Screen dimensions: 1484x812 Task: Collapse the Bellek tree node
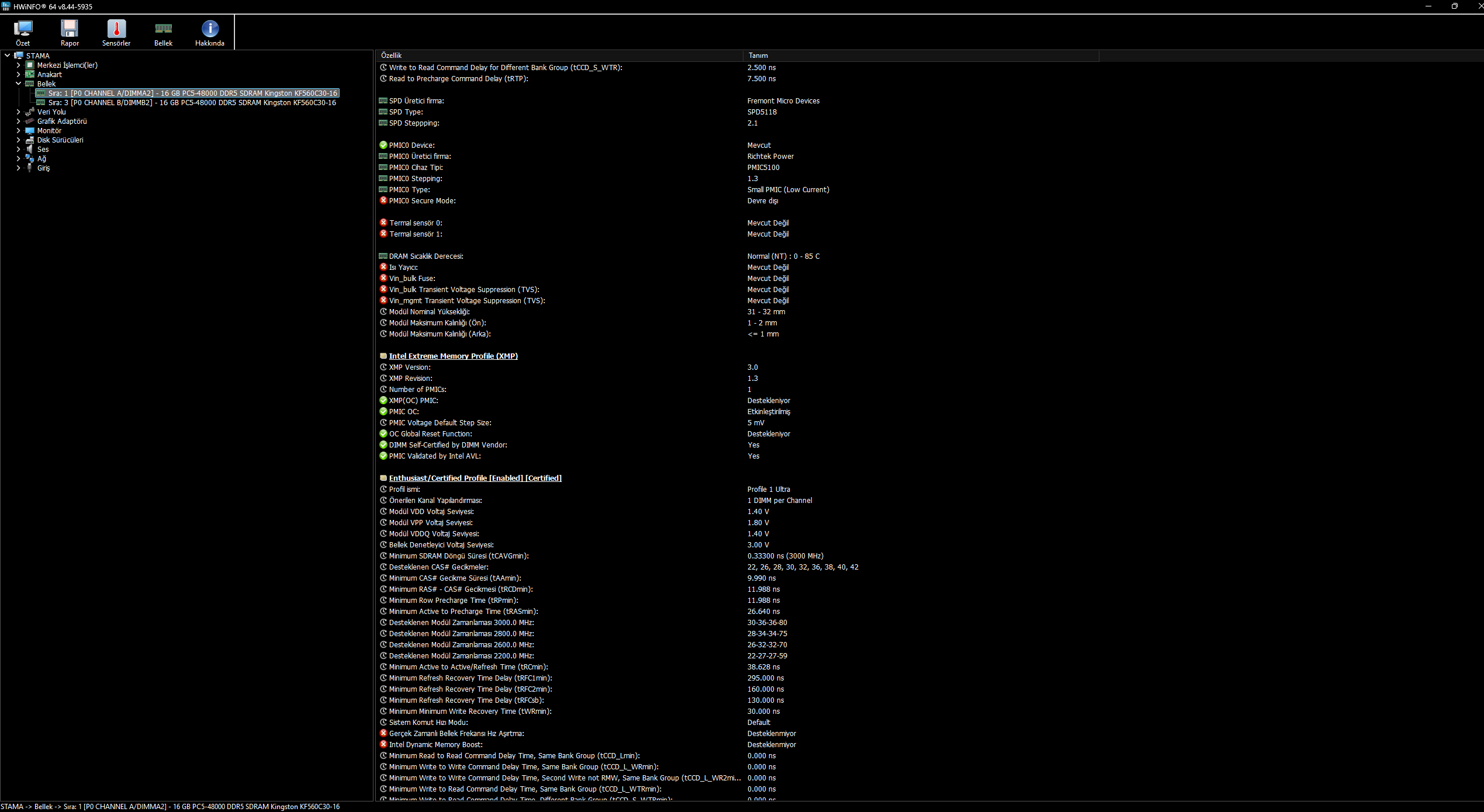coord(18,84)
